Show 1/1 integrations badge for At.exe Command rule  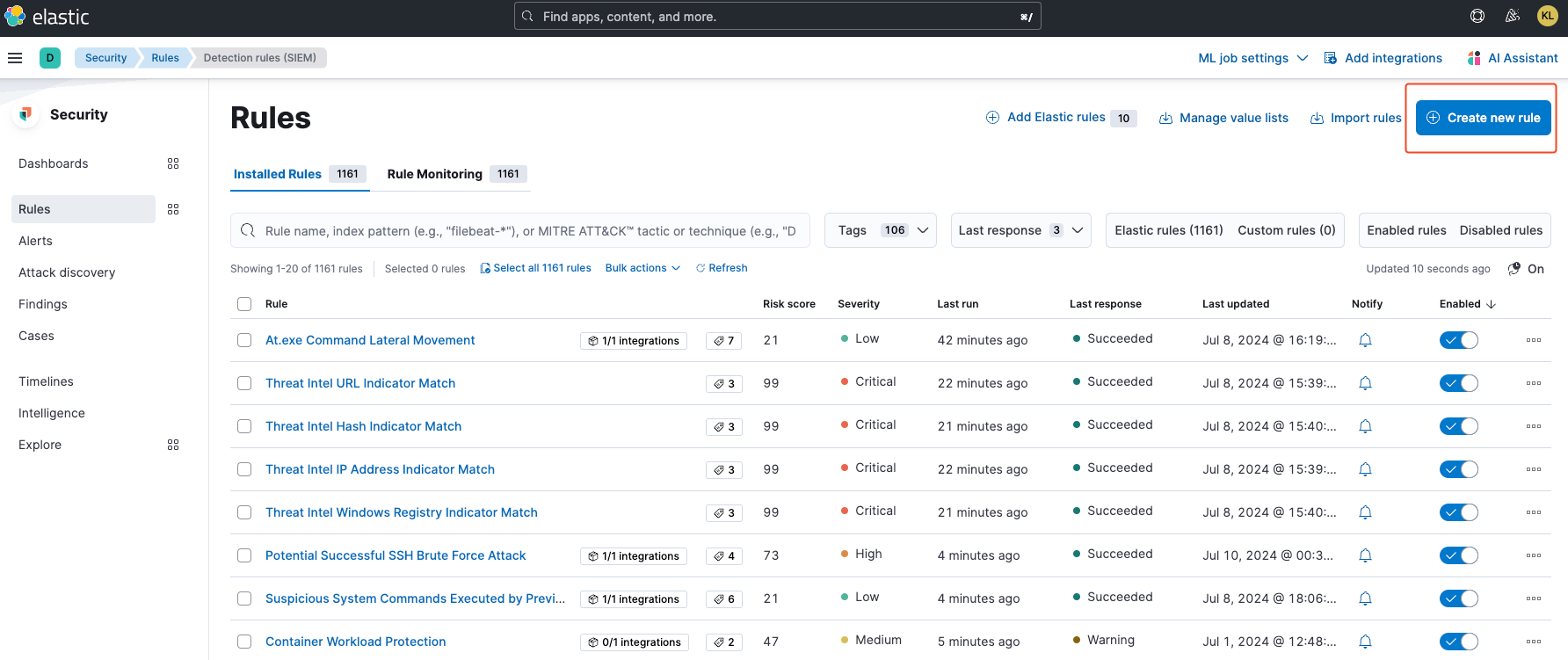[634, 341]
